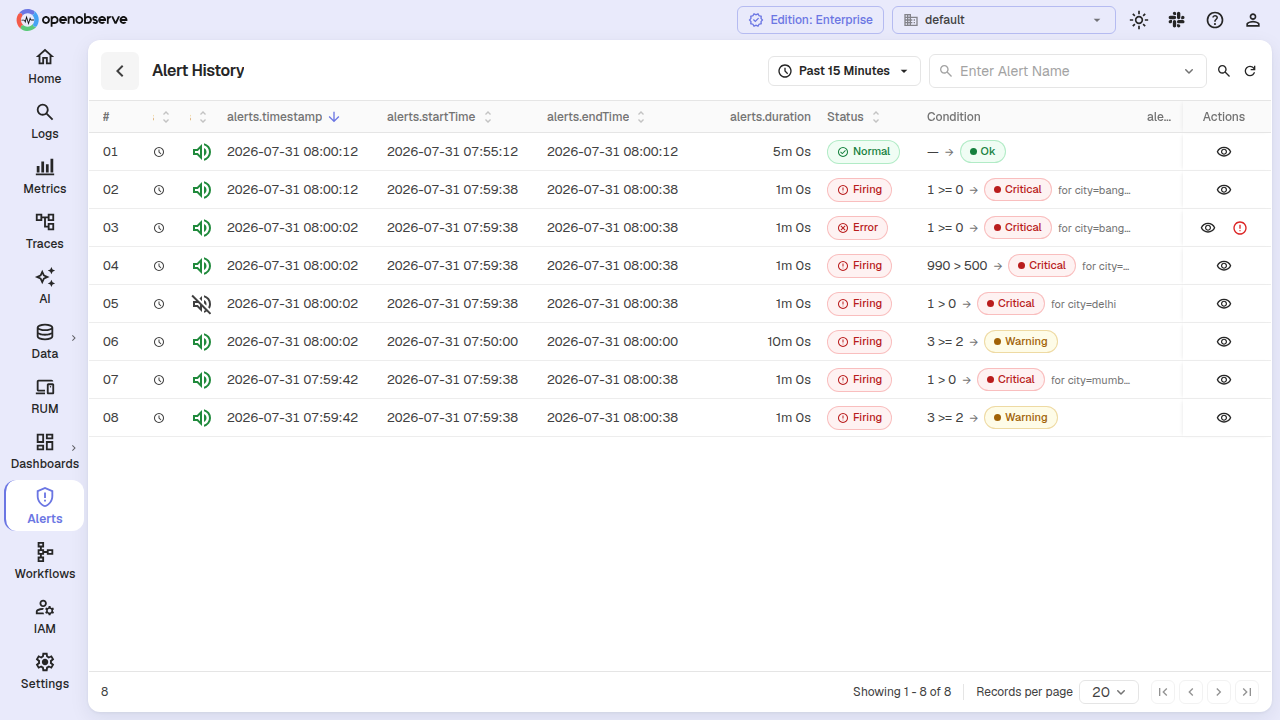Go to previous page of records
Viewport: 1280px width, 720px height.
(x=1190, y=692)
